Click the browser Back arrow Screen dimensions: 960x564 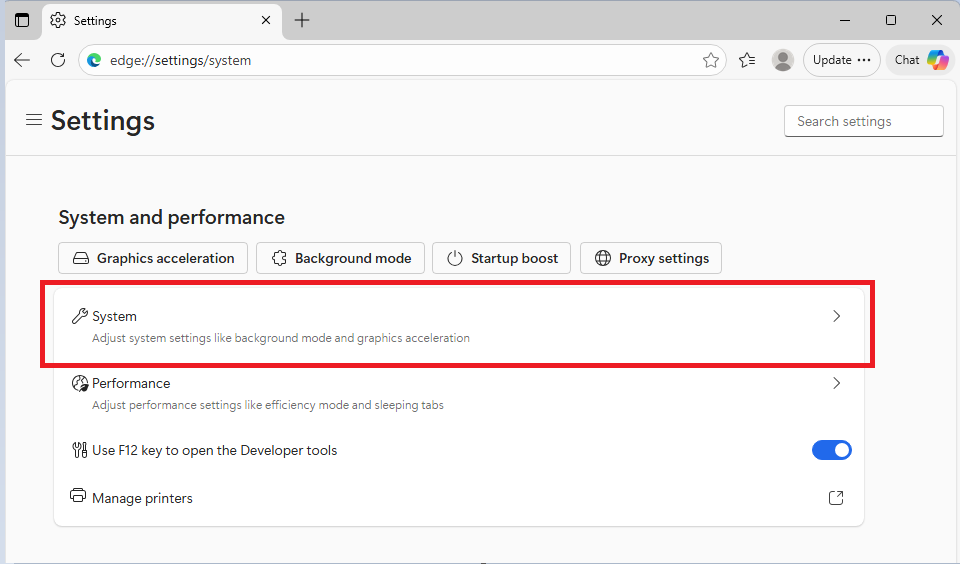(x=22, y=60)
